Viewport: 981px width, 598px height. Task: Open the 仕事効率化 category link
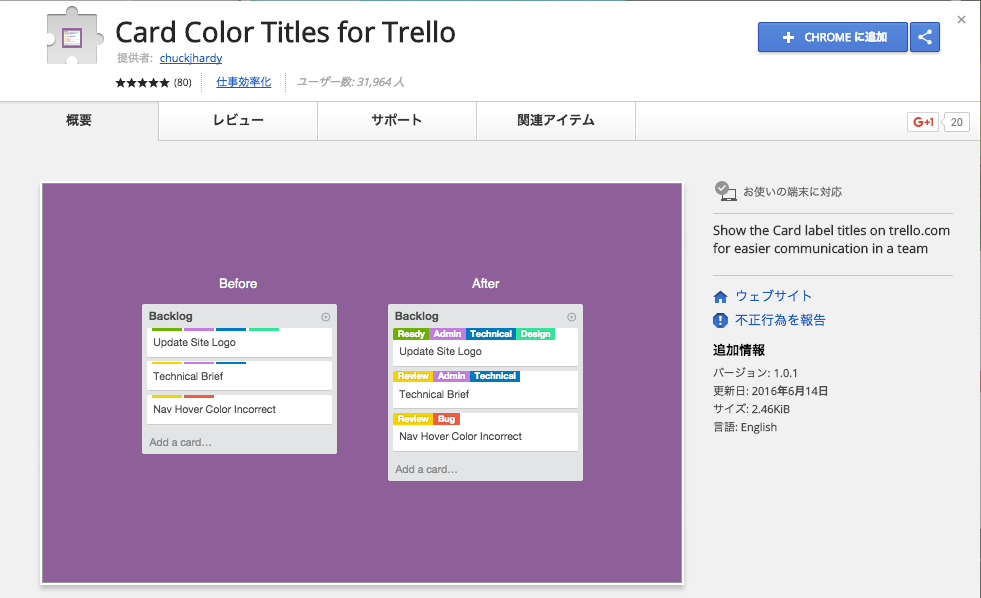[243, 82]
